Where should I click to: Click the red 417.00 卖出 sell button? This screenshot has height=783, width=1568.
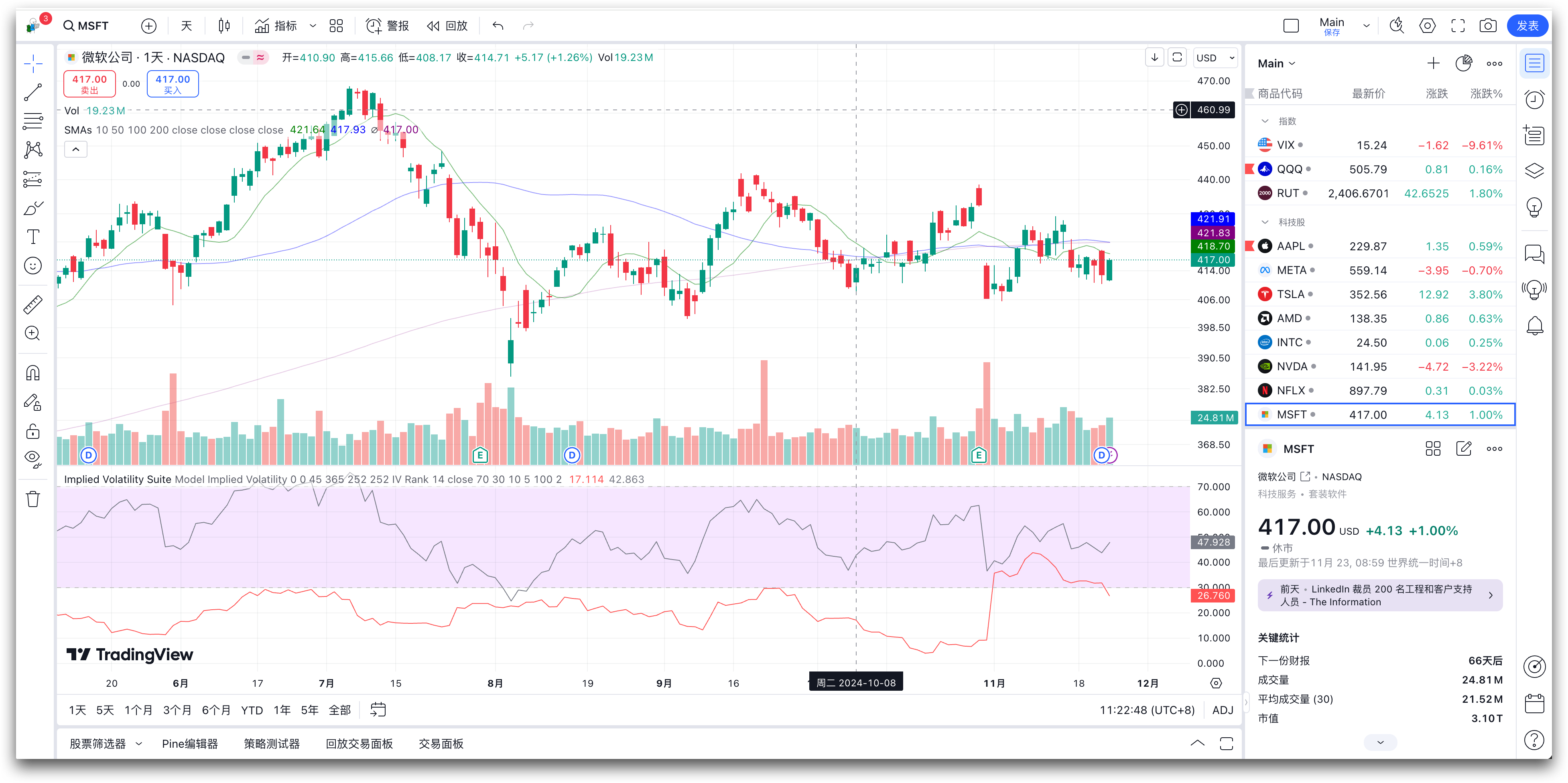click(89, 84)
